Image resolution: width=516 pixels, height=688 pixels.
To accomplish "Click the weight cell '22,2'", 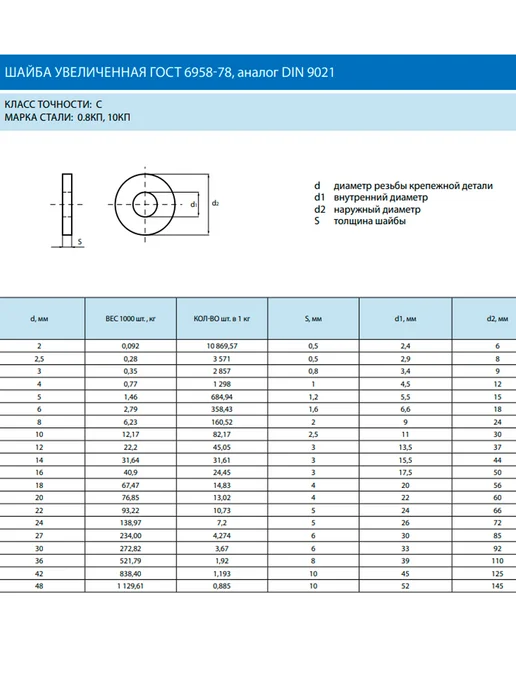I will pyautogui.click(x=130, y=448).
